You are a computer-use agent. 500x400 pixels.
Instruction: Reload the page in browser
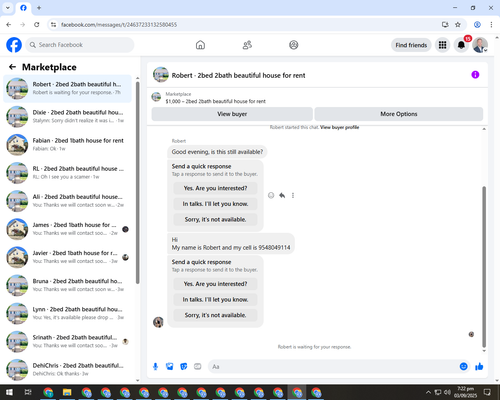(x=37, y=25)
